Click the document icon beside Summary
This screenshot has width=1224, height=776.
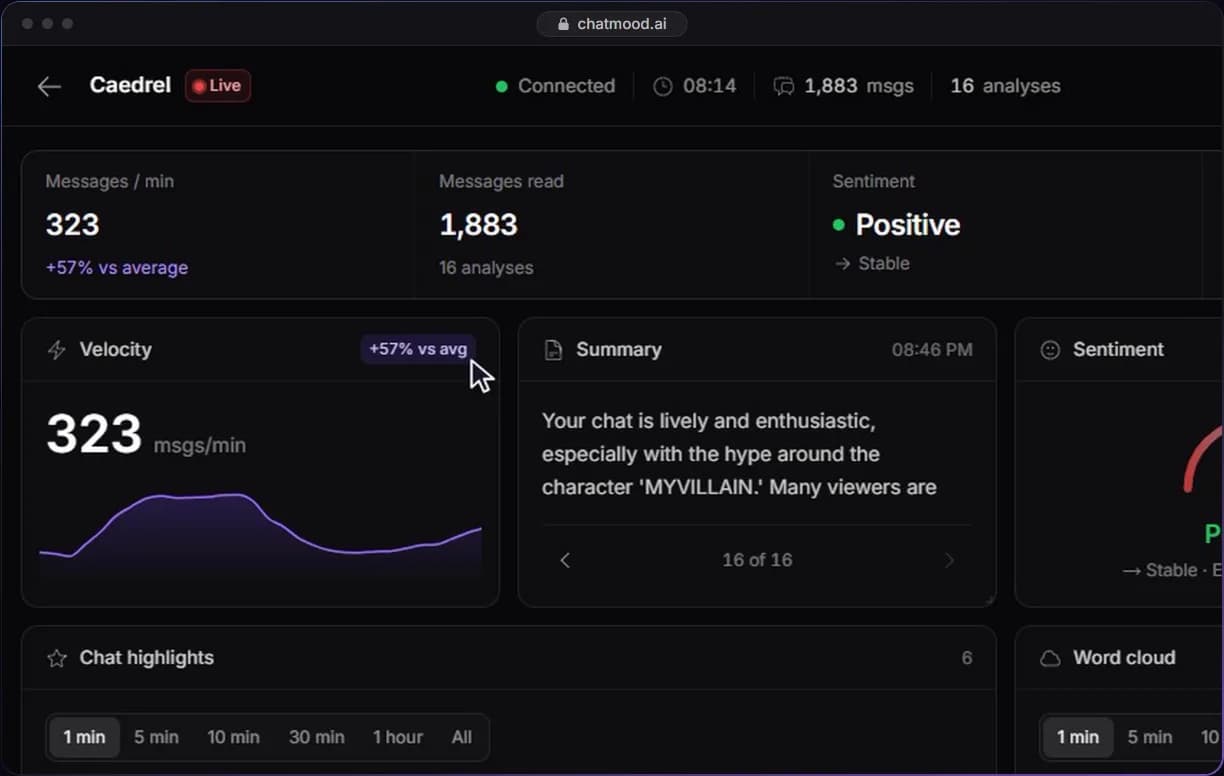pos(553,350)
